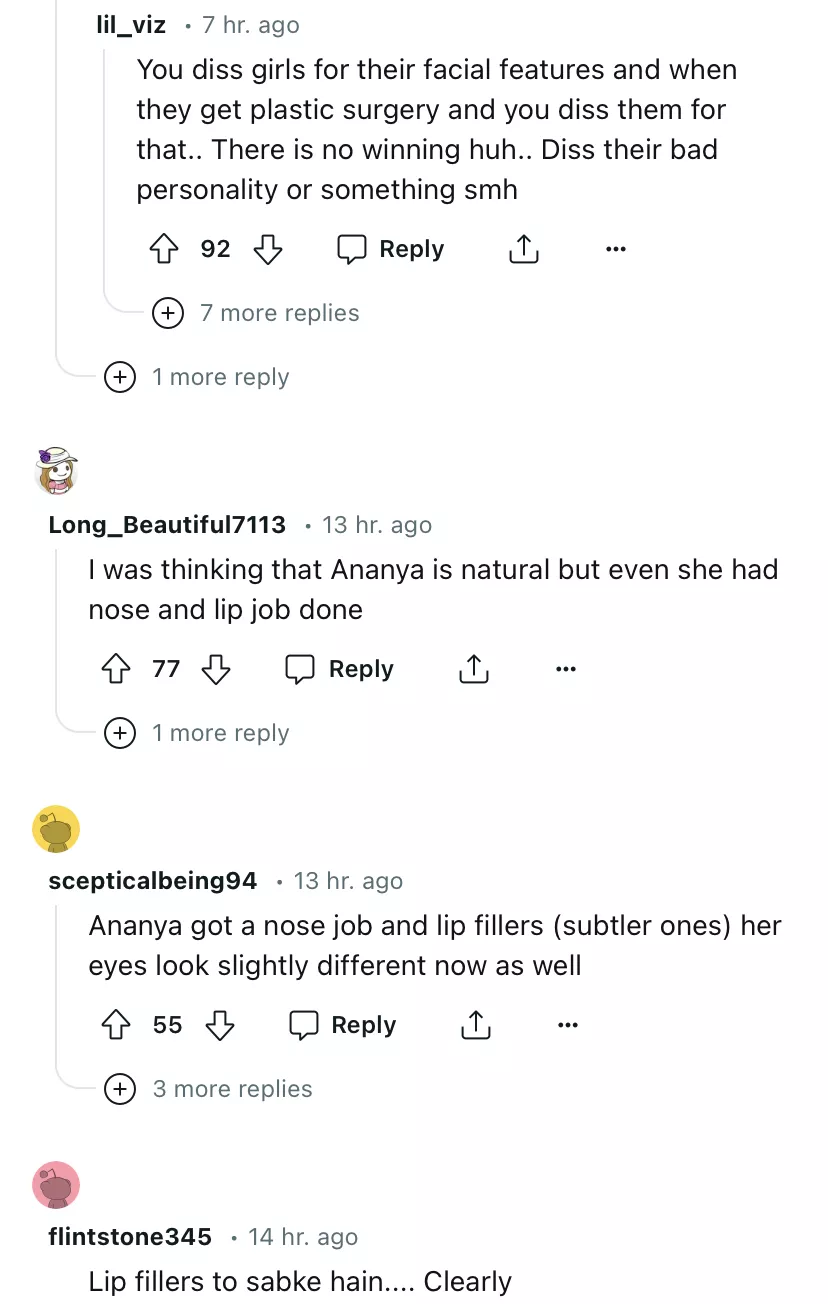Open Long_Beautiful7113 username profile link
828x1304 pixels.
pos(167,525)
